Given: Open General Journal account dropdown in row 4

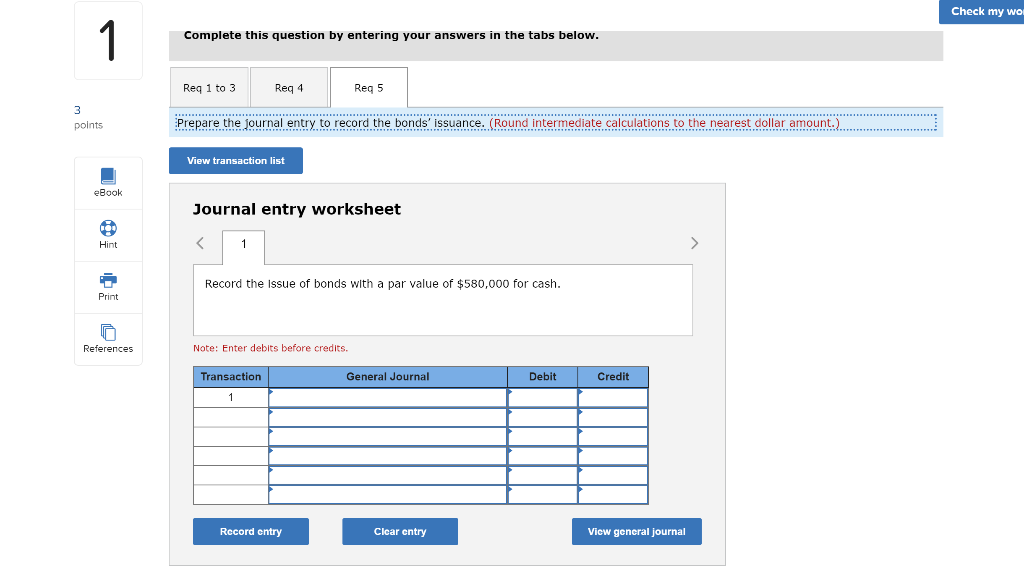Looking at the screenshot, I should click(388, 456).
